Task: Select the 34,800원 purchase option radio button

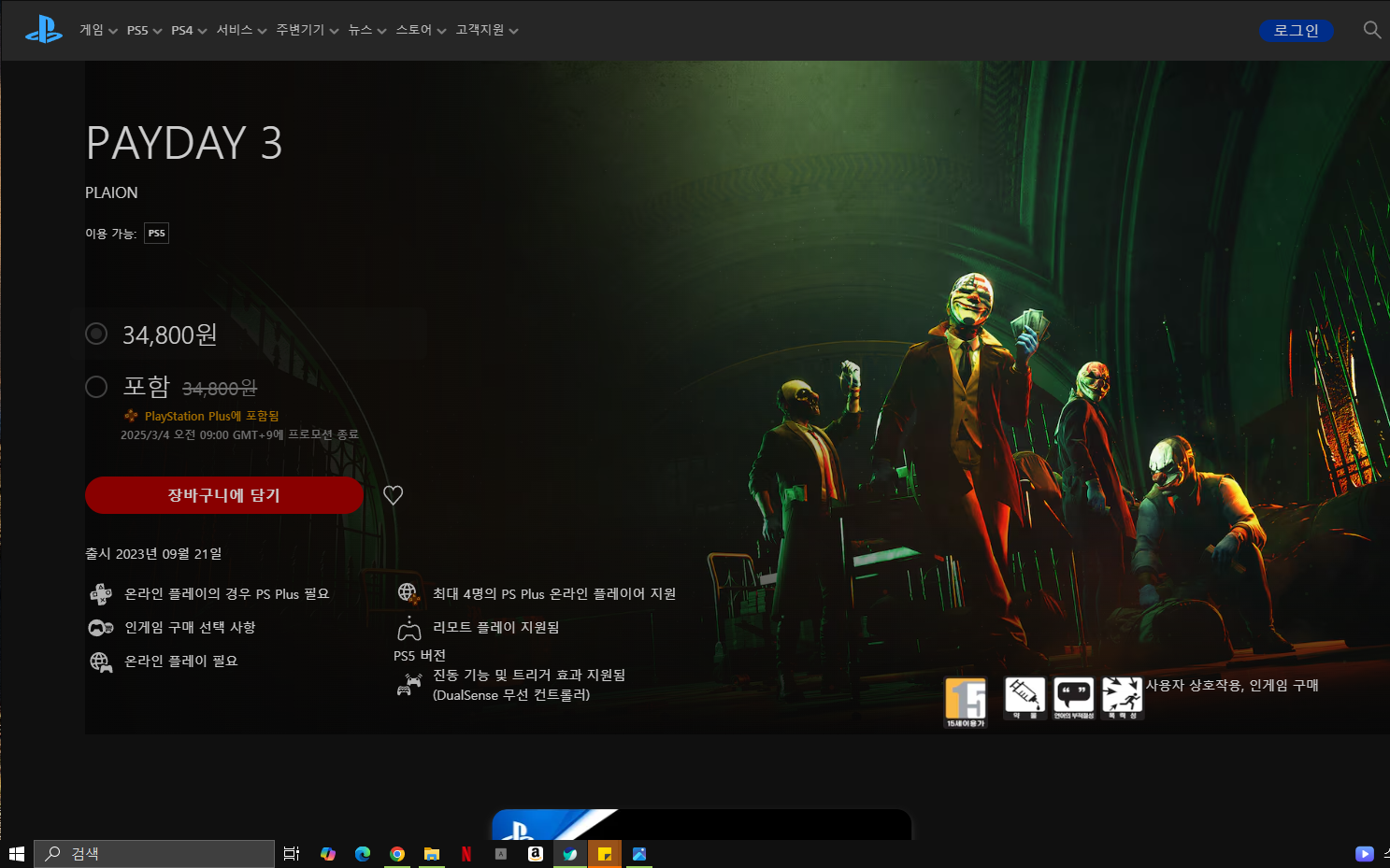Action: pos(96,334)
